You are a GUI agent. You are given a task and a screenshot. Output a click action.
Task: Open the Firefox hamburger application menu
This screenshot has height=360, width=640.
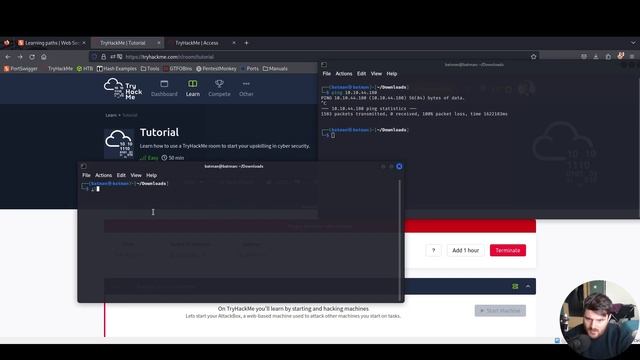pyautogui.click(x=632, y=57)
